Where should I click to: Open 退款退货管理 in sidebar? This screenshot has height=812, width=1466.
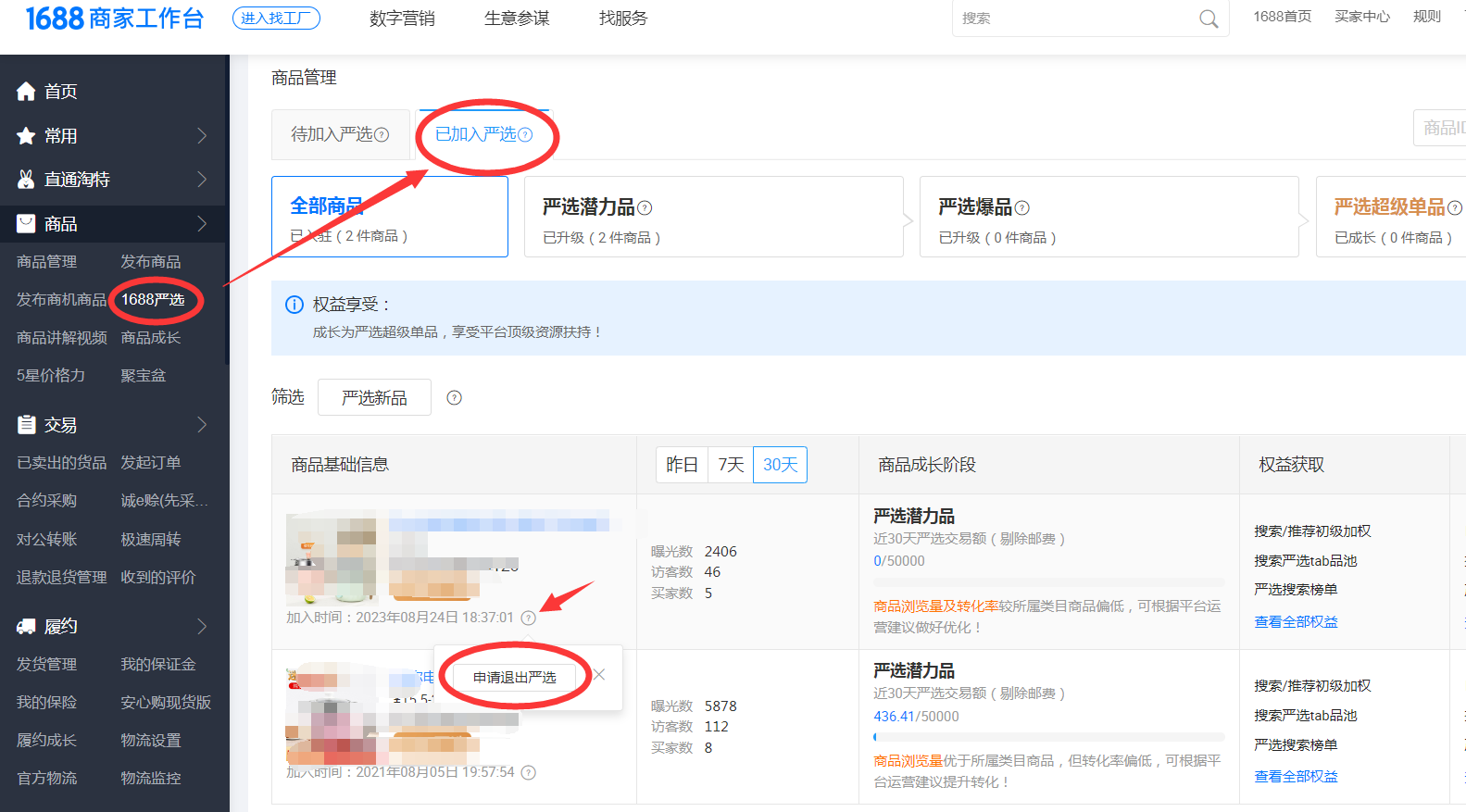61,578
